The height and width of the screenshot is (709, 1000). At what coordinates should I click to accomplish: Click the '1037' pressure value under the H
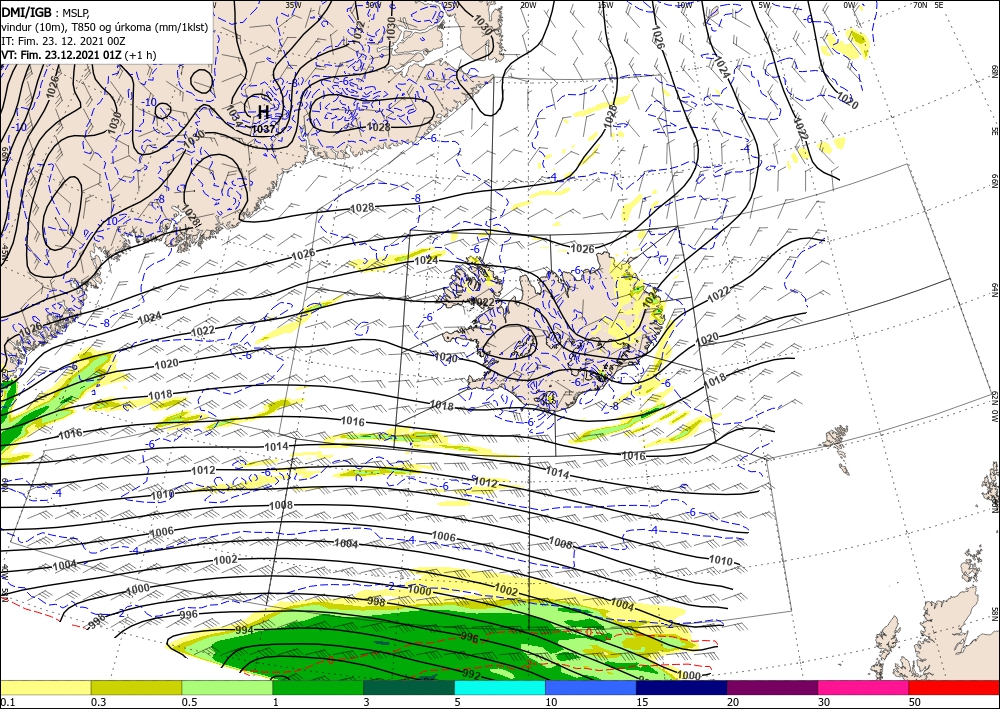pyautogui.click(x=263, y=128)
